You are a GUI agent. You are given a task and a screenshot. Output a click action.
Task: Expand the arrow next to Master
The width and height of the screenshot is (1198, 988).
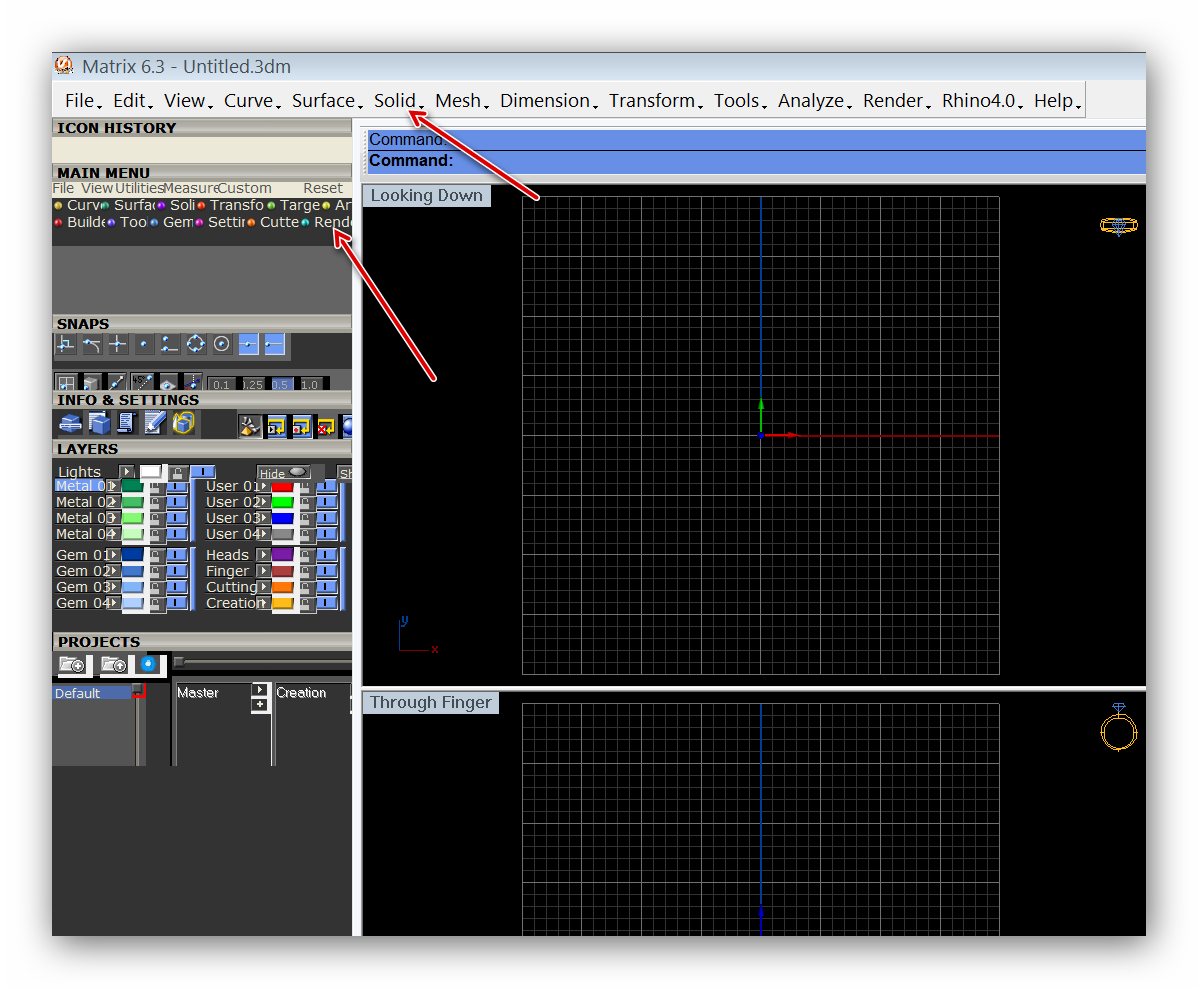point(260,690)
